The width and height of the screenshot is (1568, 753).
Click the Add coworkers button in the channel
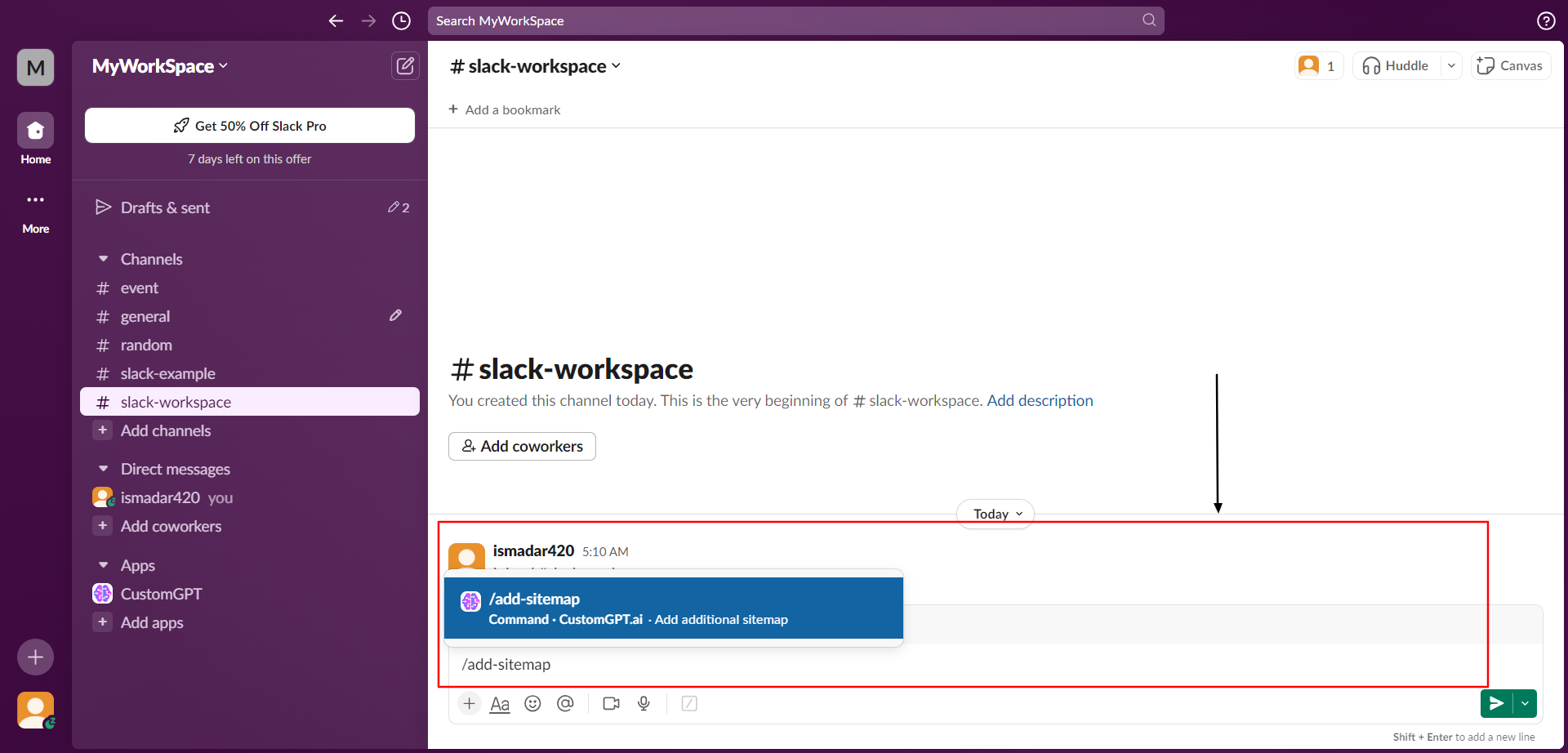point(522,446)
